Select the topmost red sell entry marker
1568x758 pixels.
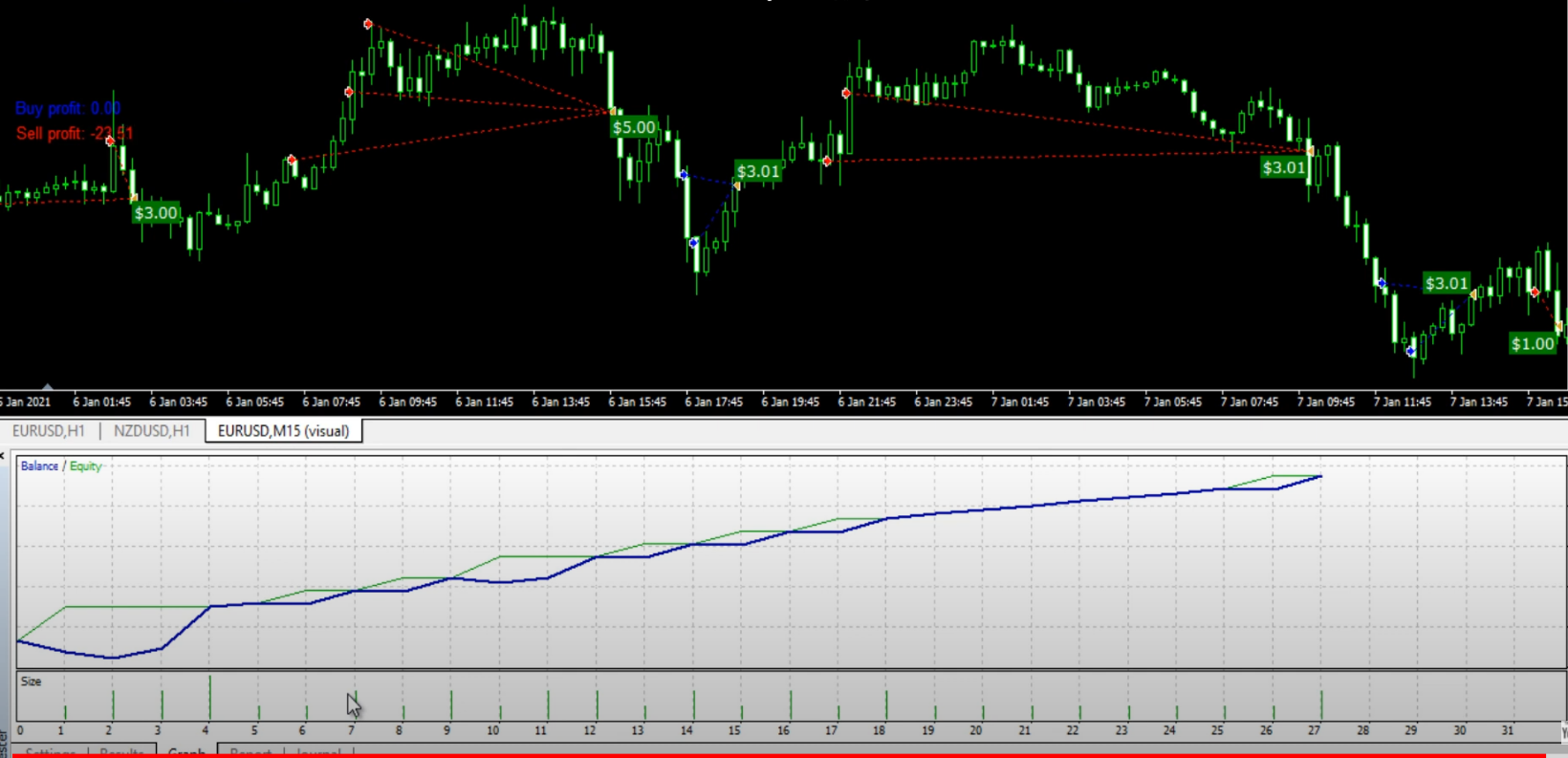pos(368,24)
